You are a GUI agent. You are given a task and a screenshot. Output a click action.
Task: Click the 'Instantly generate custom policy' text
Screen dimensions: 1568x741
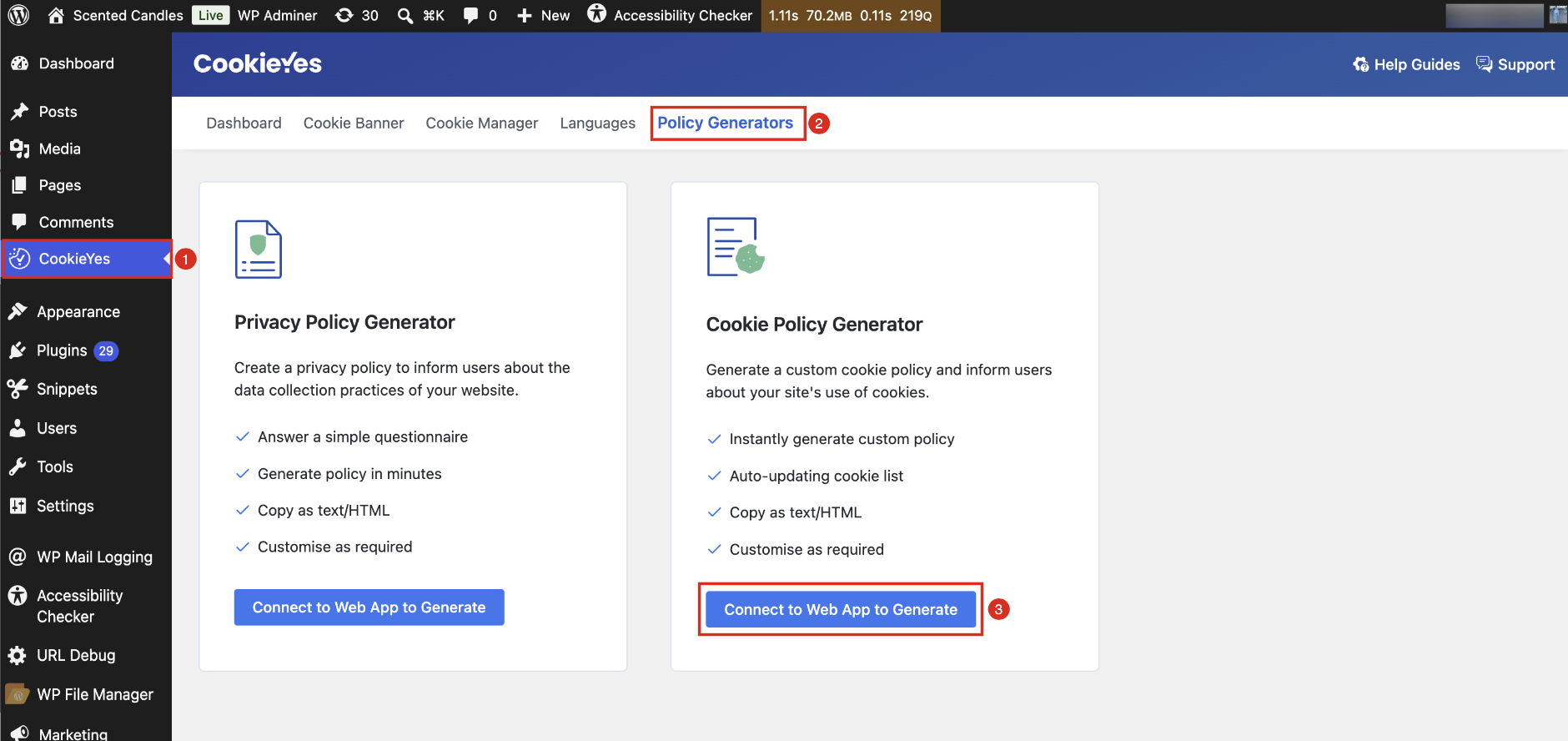[x=842, y=440]
